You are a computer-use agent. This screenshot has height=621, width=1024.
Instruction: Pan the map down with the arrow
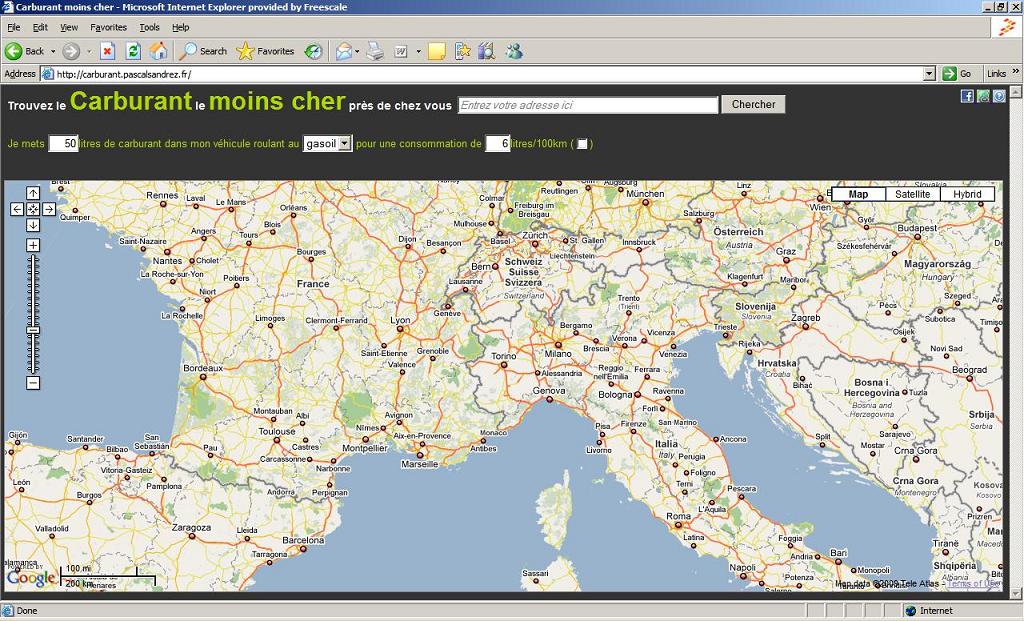tap(33, 225)
